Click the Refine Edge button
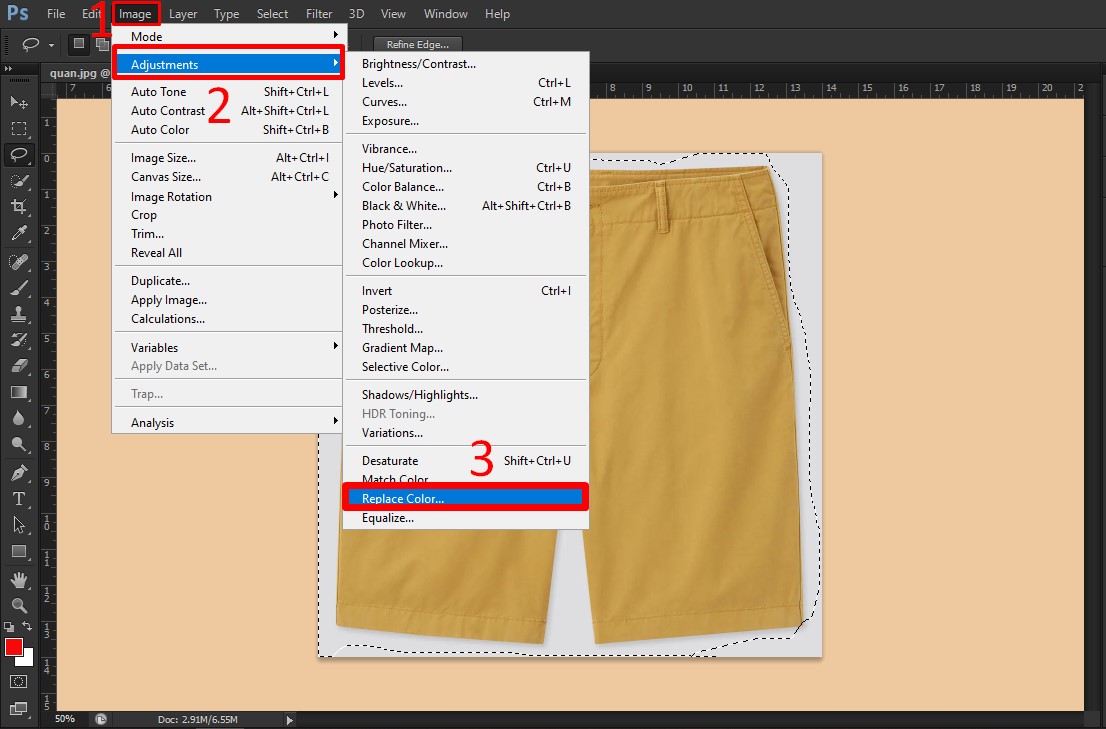Screen dimensions: 1106x729 417,44
